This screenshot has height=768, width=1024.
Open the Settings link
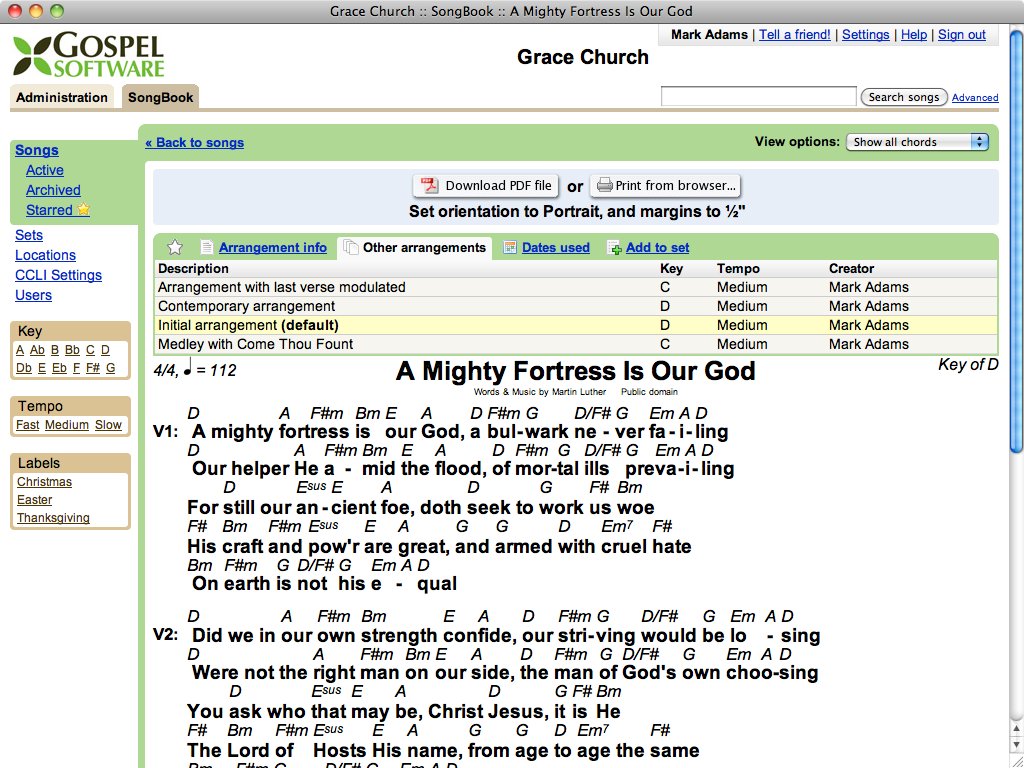pos(865,35)
